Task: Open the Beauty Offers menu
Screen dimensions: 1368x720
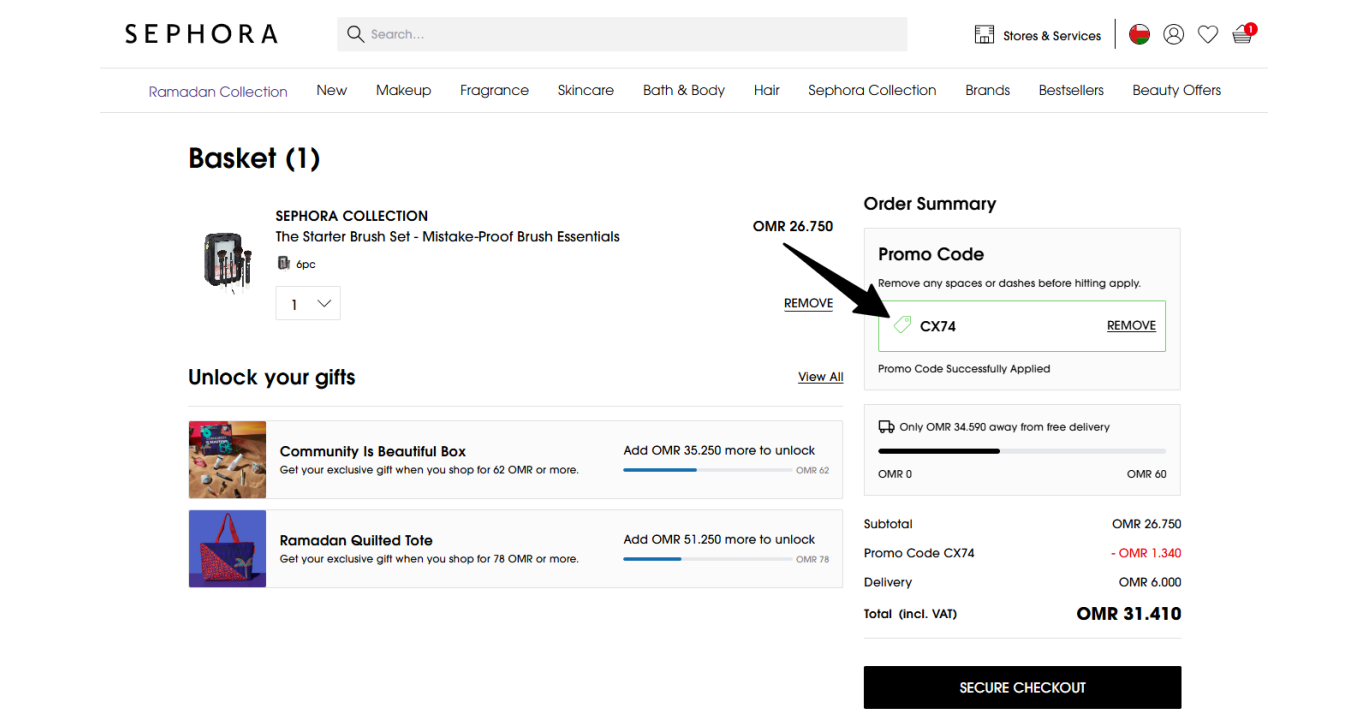Action: pyautogui.click(x=1177, y=90)
